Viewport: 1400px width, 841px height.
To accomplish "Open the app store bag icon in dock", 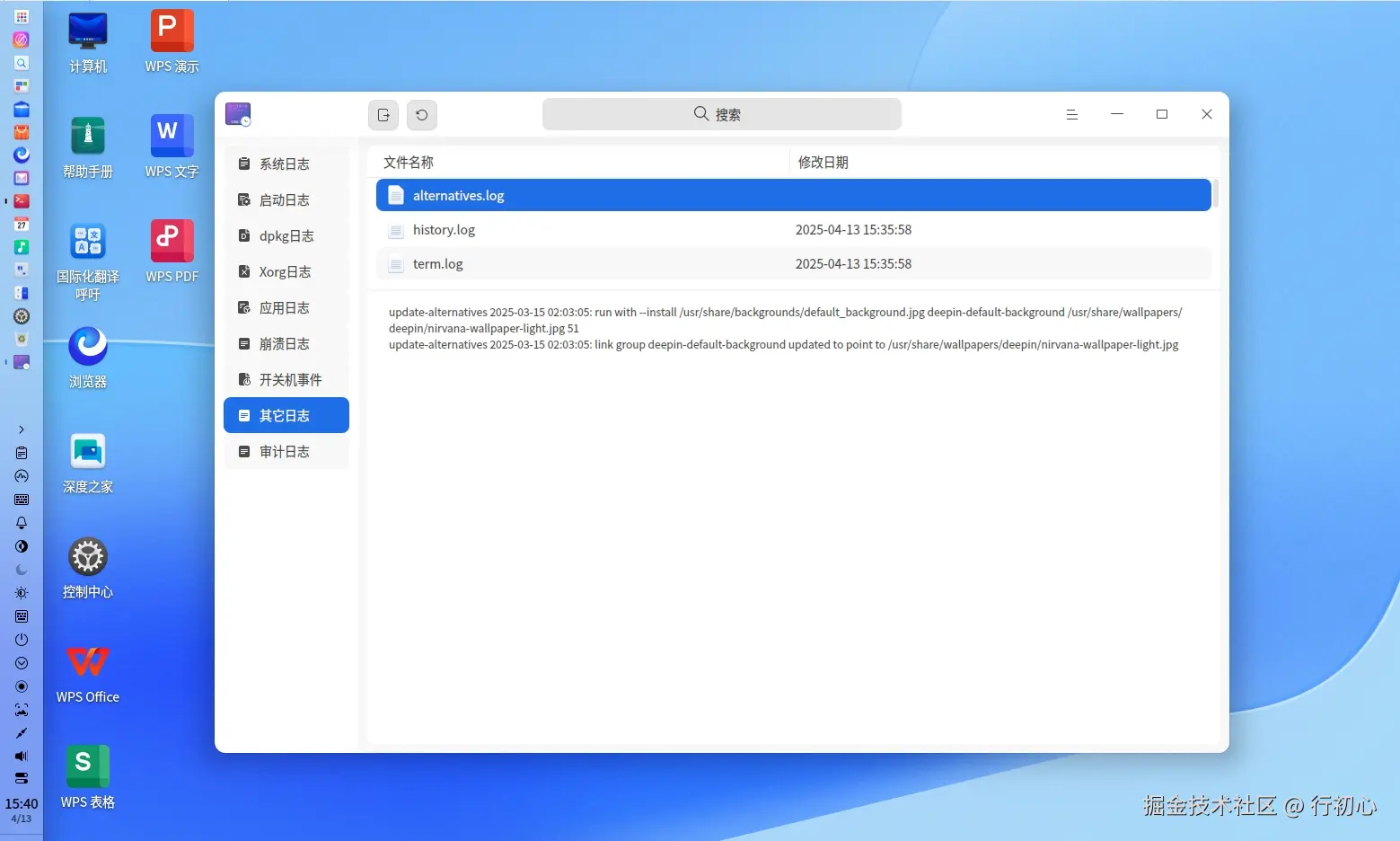I will 22,132.
